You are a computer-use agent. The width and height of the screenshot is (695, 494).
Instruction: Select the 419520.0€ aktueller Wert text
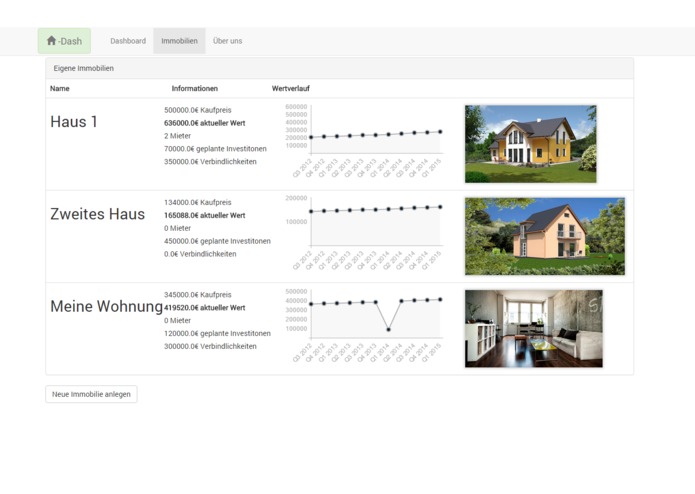(205, 307)
